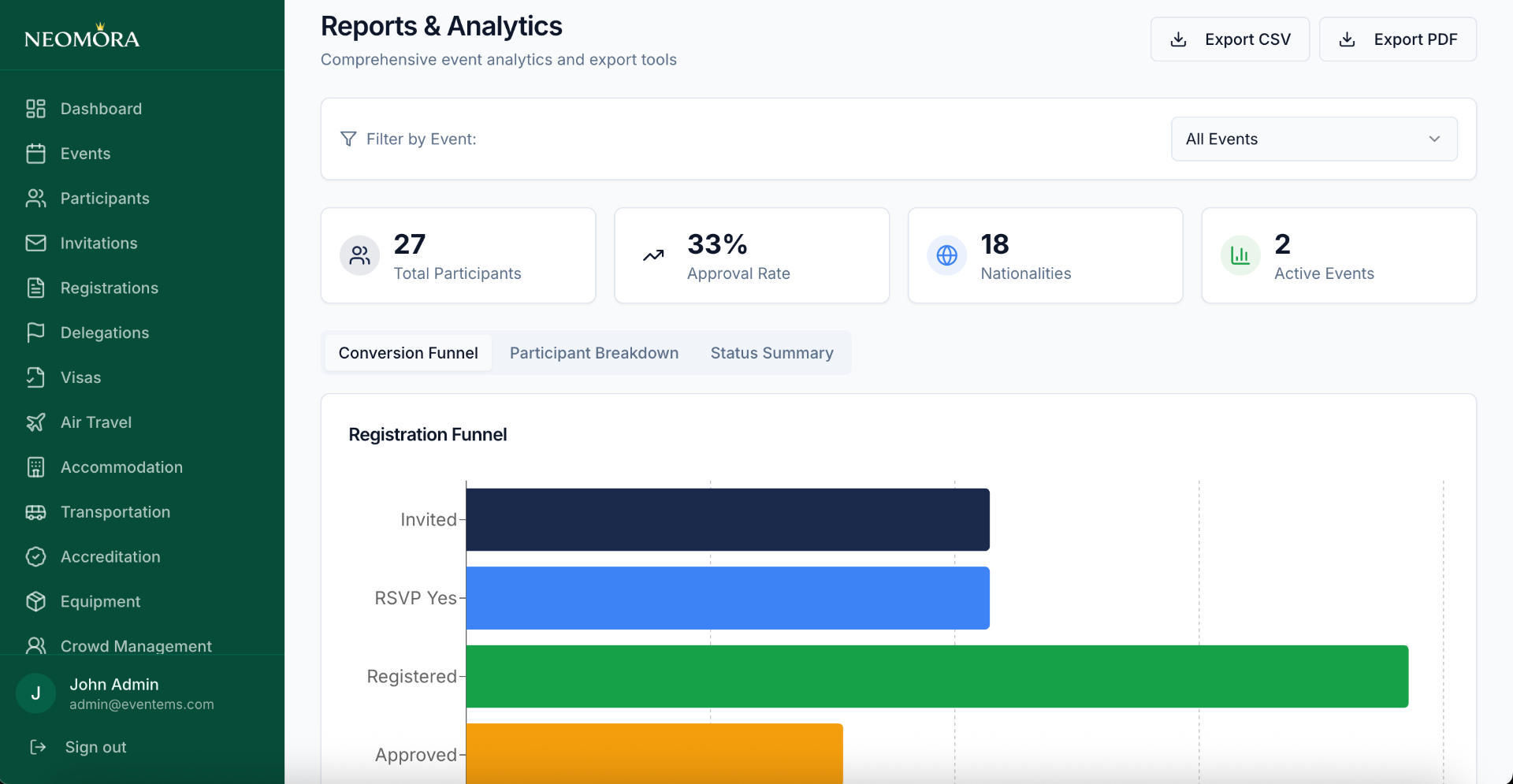Select the Dashboard grid icon

point(36,108)
